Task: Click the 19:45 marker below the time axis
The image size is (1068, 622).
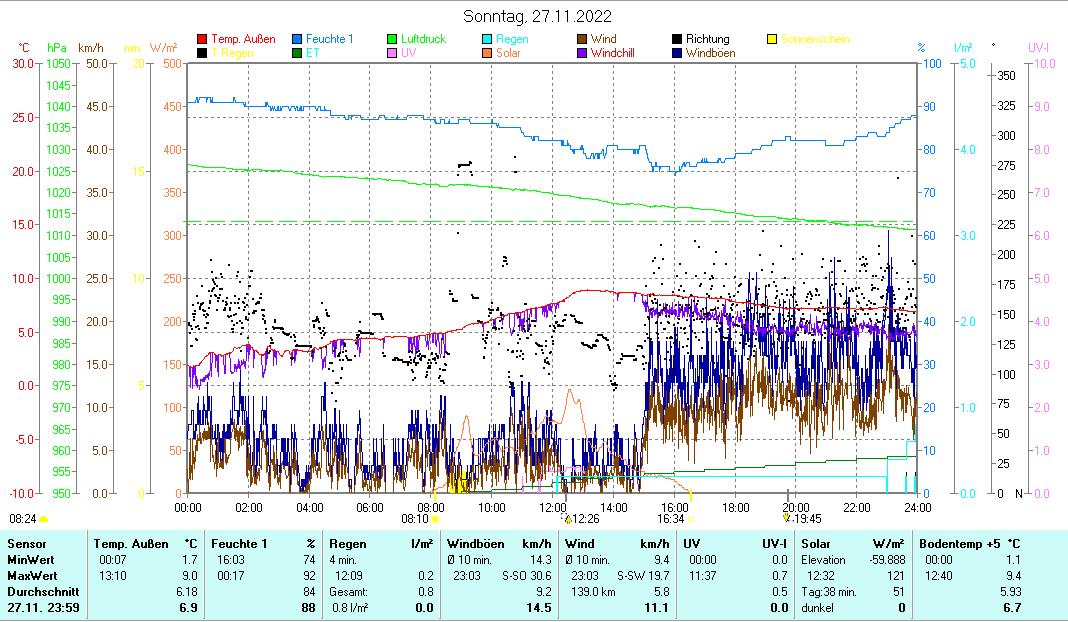Action: coord(804,518)
